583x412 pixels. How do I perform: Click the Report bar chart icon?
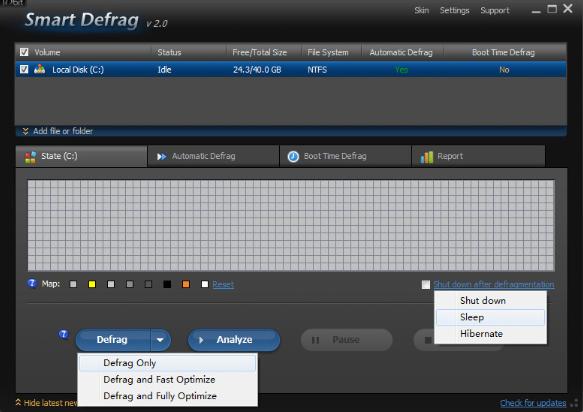coord(426,157)
